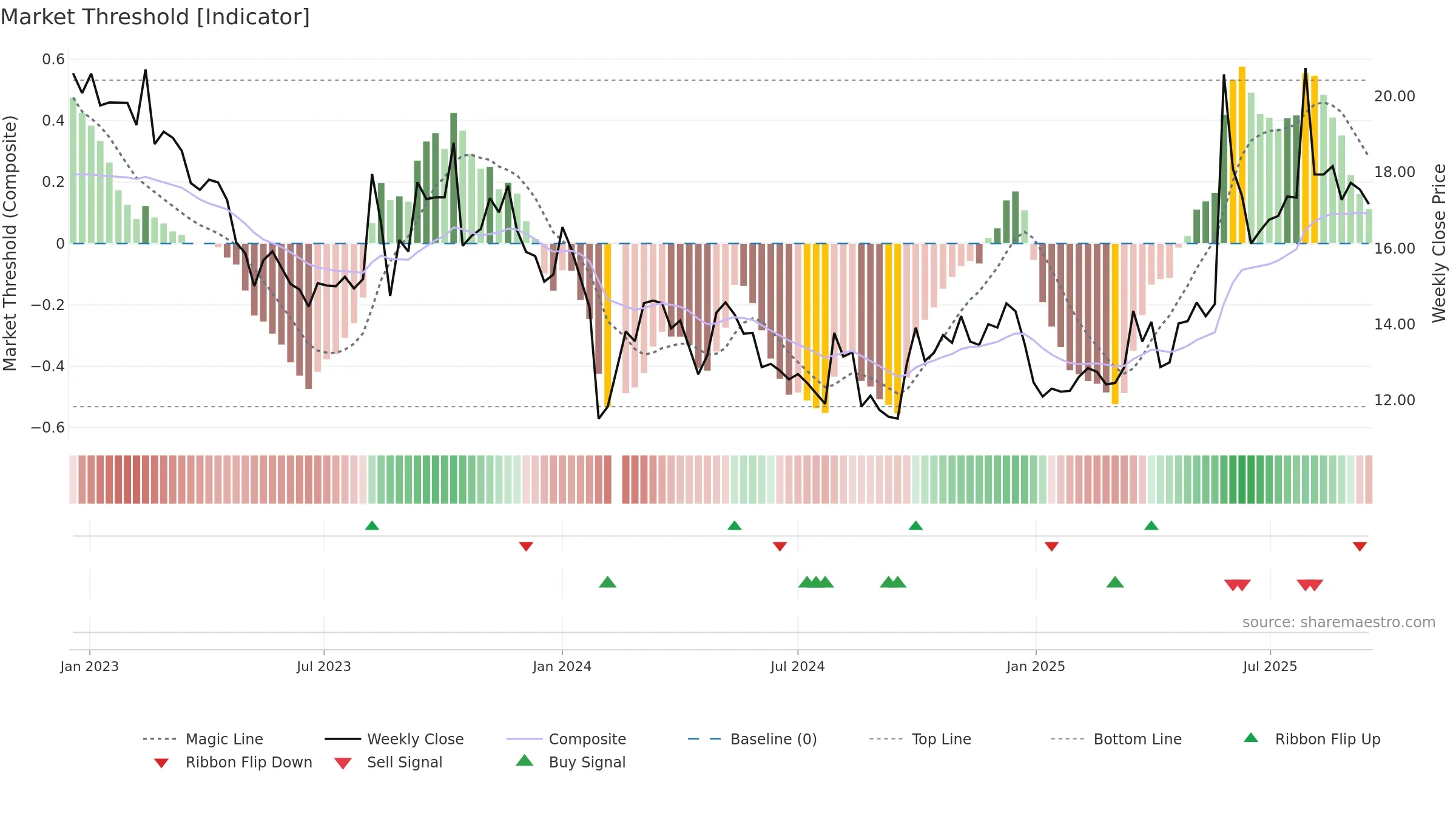1456x819 pixels.
Task: Select the ribbon flip up marker in May 2024
Action: click(x=735, y=525)
